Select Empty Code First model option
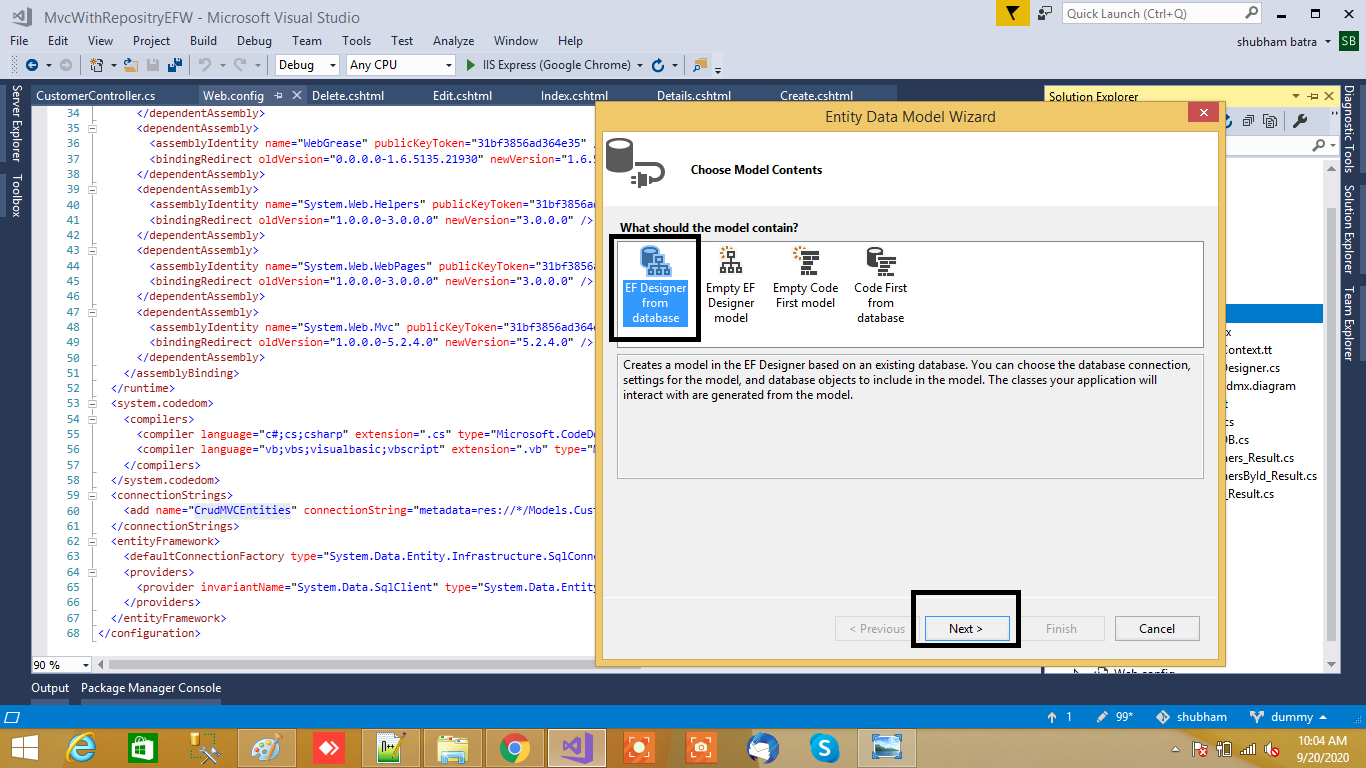 (x=805, y=279)
